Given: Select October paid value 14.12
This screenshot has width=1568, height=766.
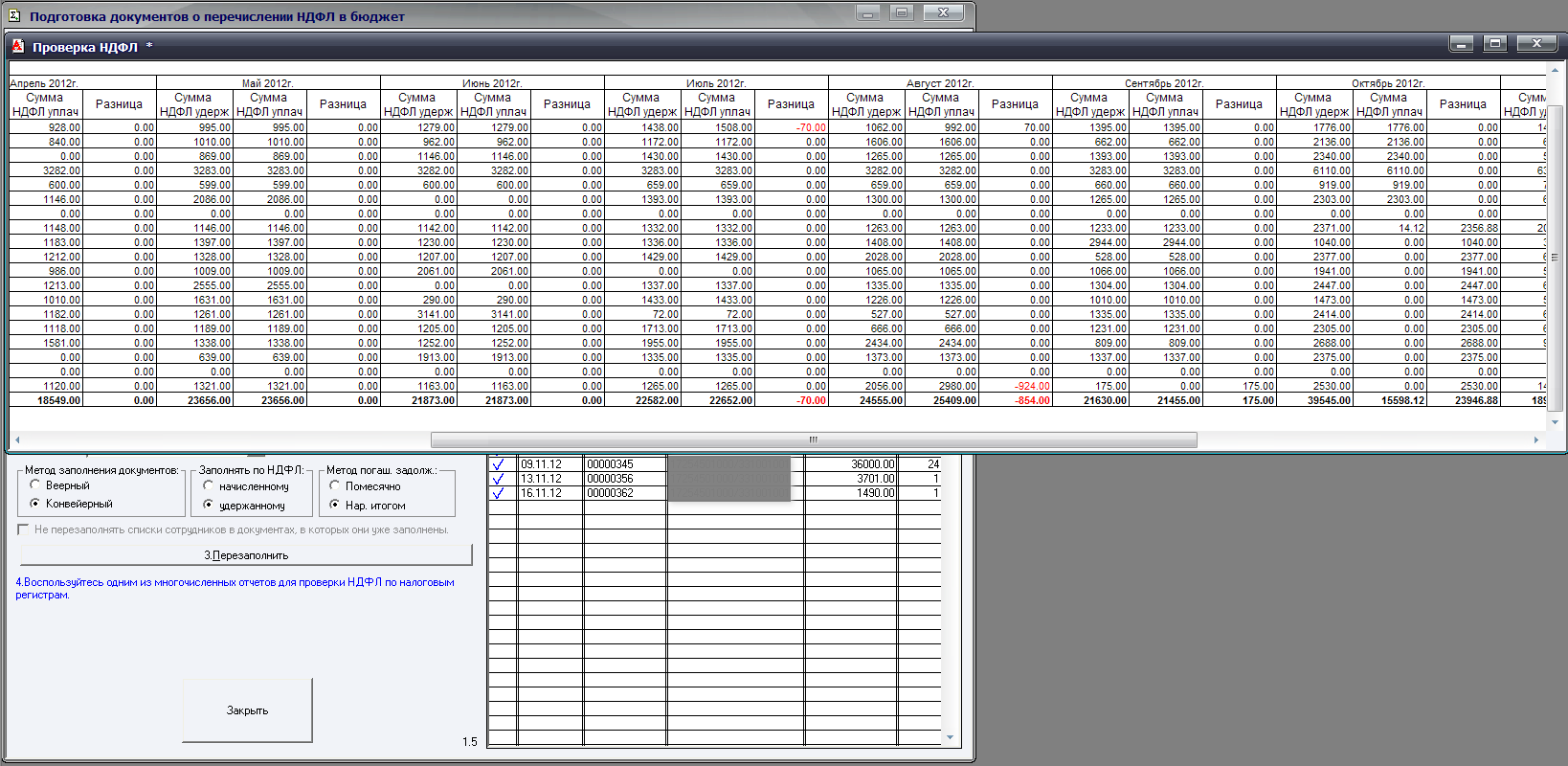Looking at the screenshot, I should 1389,228.
